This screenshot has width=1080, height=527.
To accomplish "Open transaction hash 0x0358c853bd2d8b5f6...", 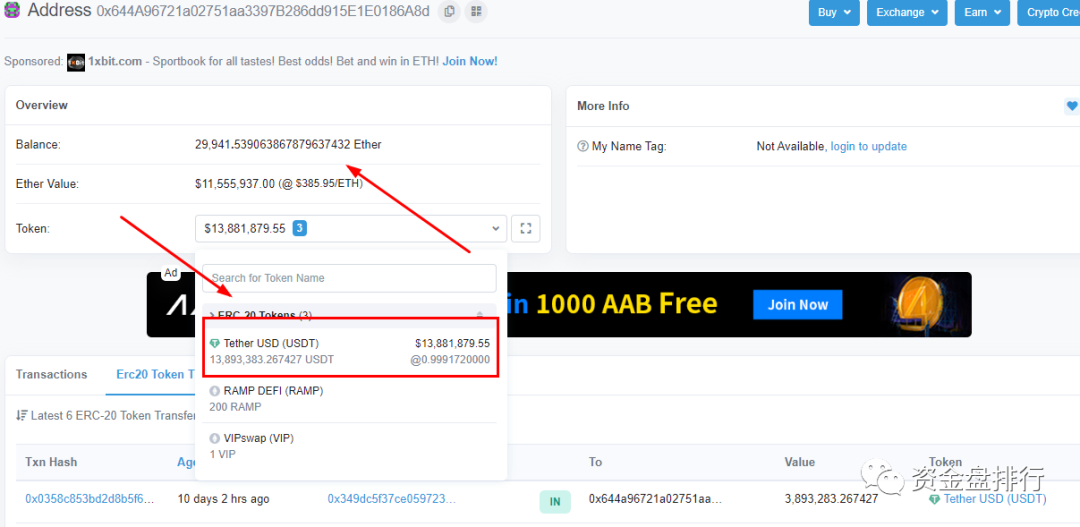I will 90,499.
